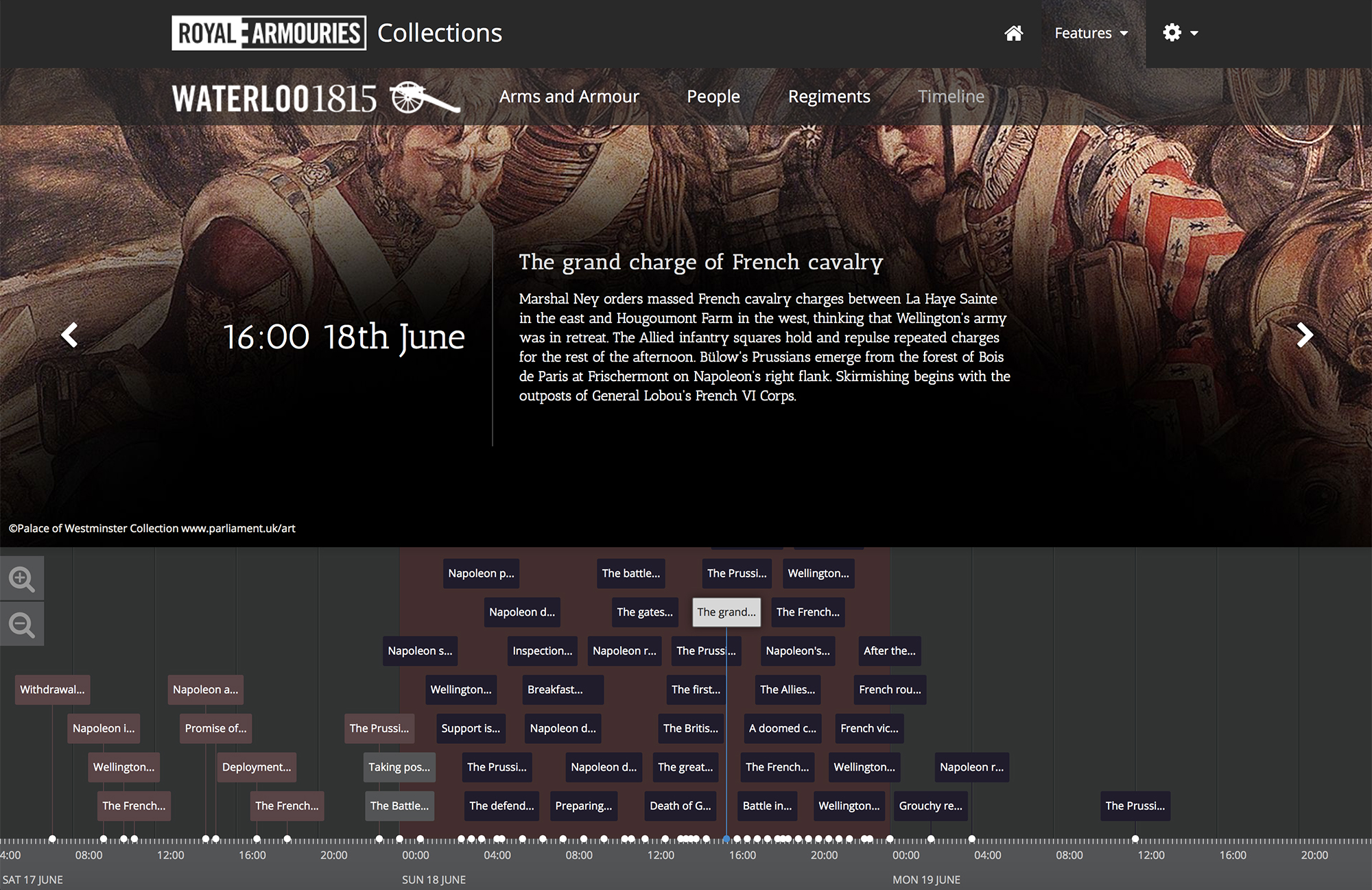
Task: Advance to the next timeline event arrow
Action: [x=1304, y=335]
